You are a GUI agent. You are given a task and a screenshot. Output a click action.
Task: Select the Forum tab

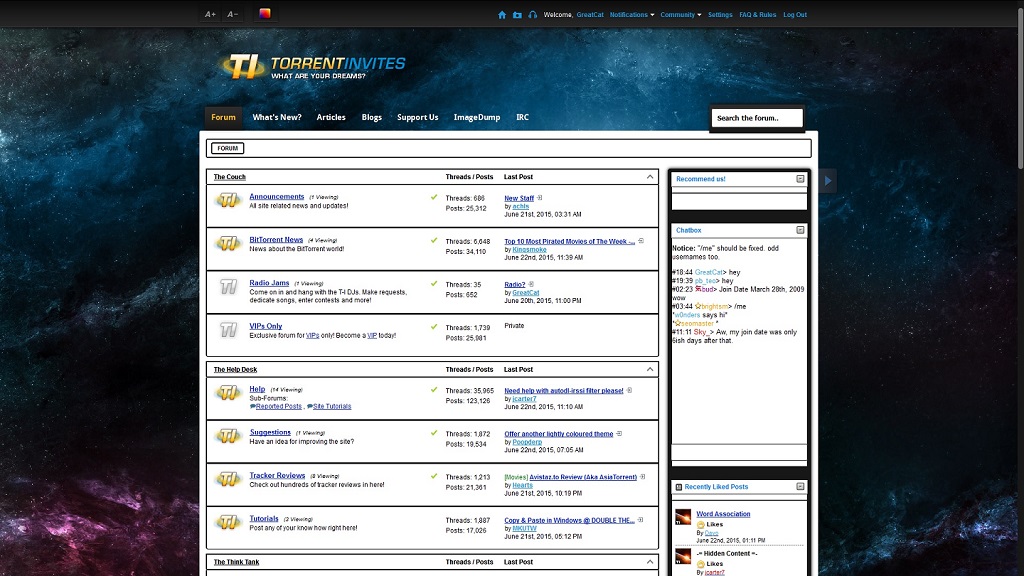[x=223, y=118]
